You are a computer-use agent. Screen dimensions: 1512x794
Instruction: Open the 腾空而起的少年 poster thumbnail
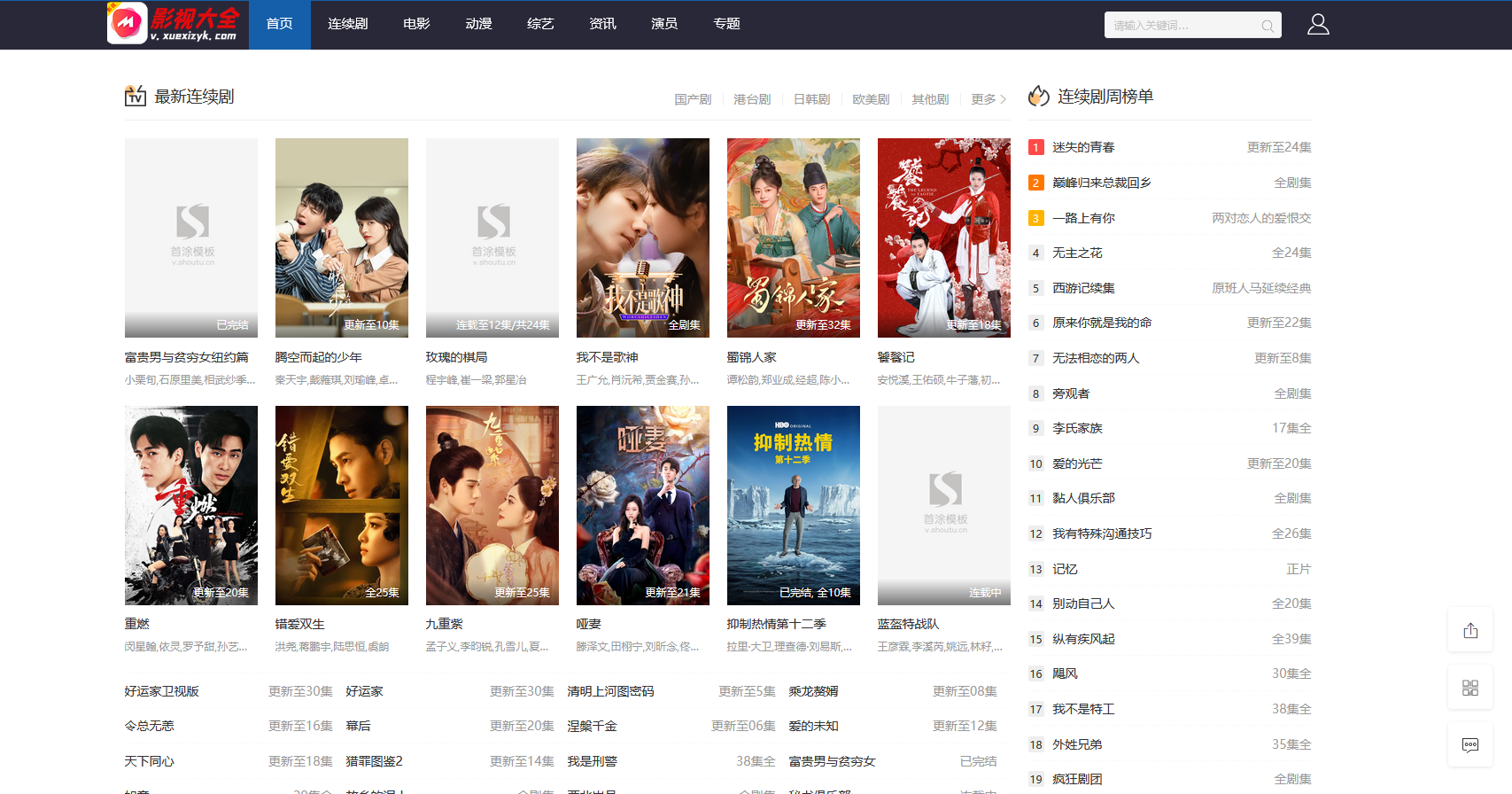click(x=342, y=237)
